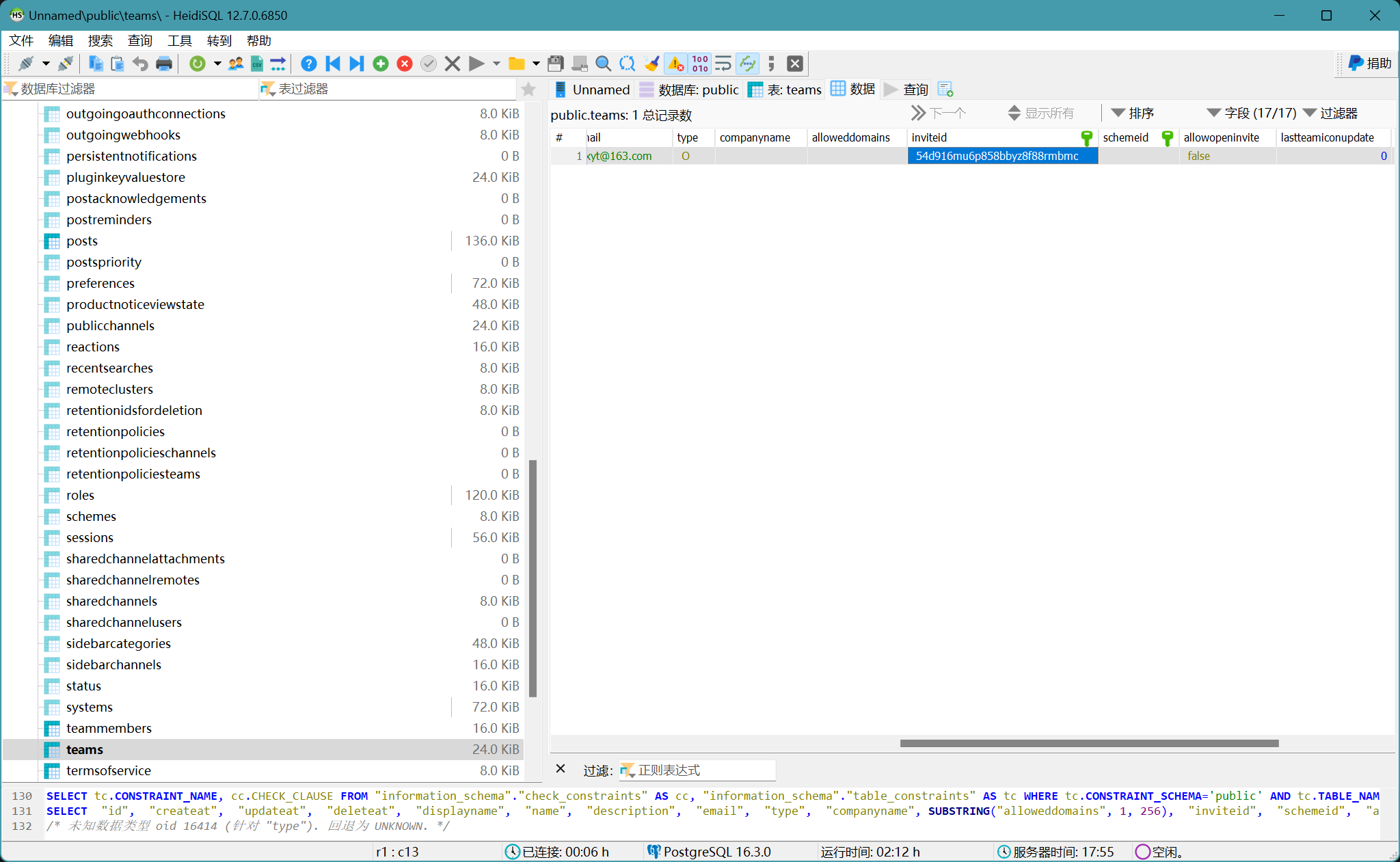The height and width of the screenshot is (862, 1400).
Task: Click the save floppy disk icon
Action: (x=556, y=64)
